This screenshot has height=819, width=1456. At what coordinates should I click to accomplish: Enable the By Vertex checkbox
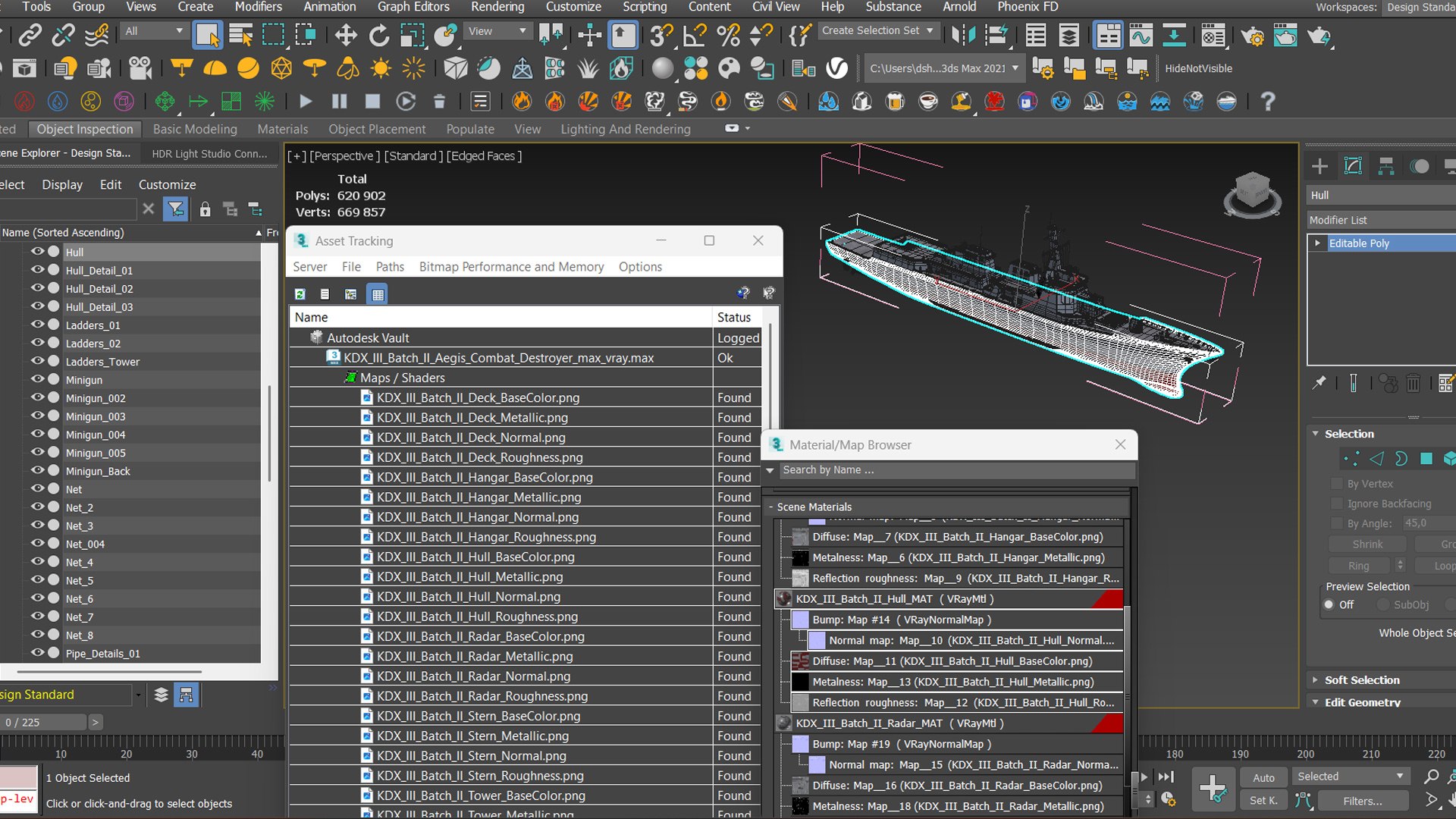pos(1337,484)
